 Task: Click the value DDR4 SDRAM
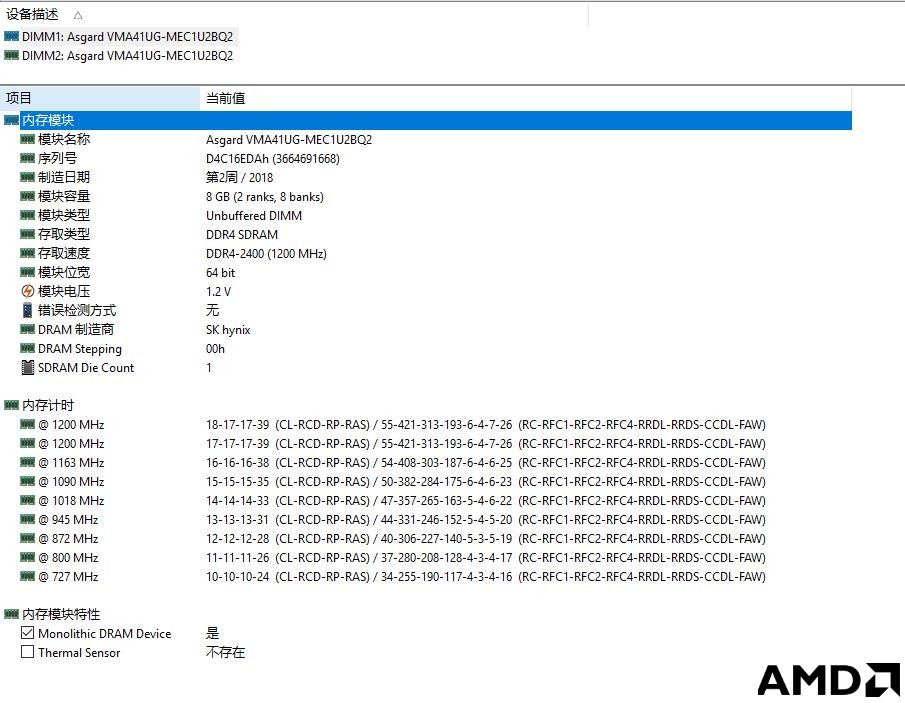click(242, 234)
